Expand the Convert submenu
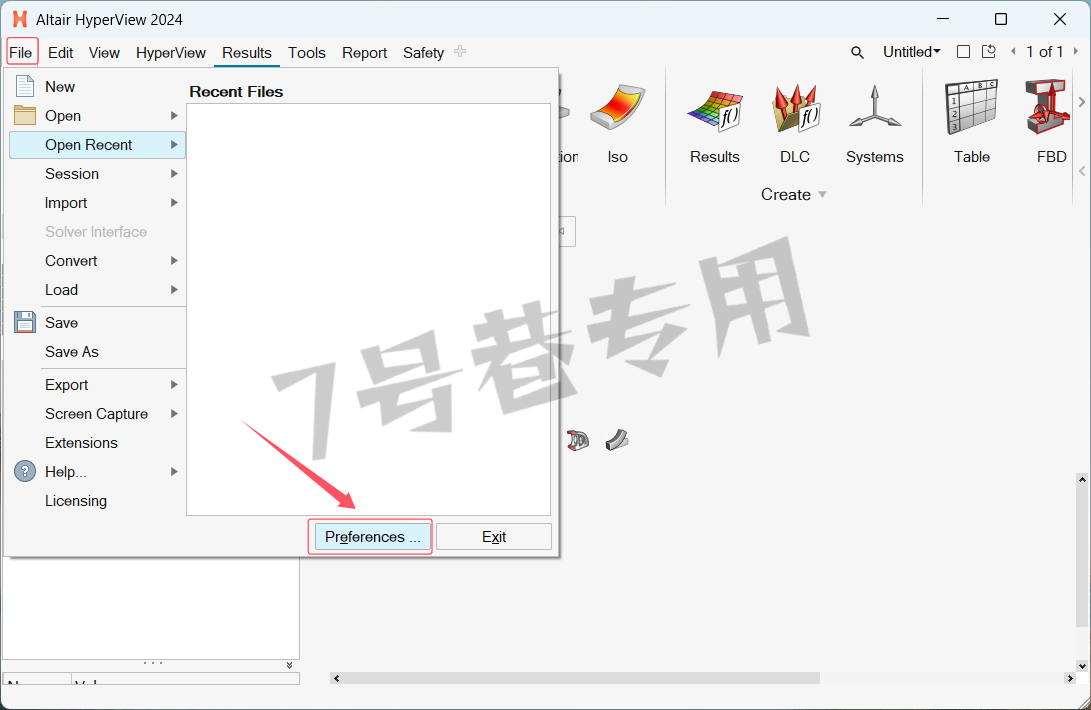Viewport: 1091px width, 710px height. pos(97,261)
